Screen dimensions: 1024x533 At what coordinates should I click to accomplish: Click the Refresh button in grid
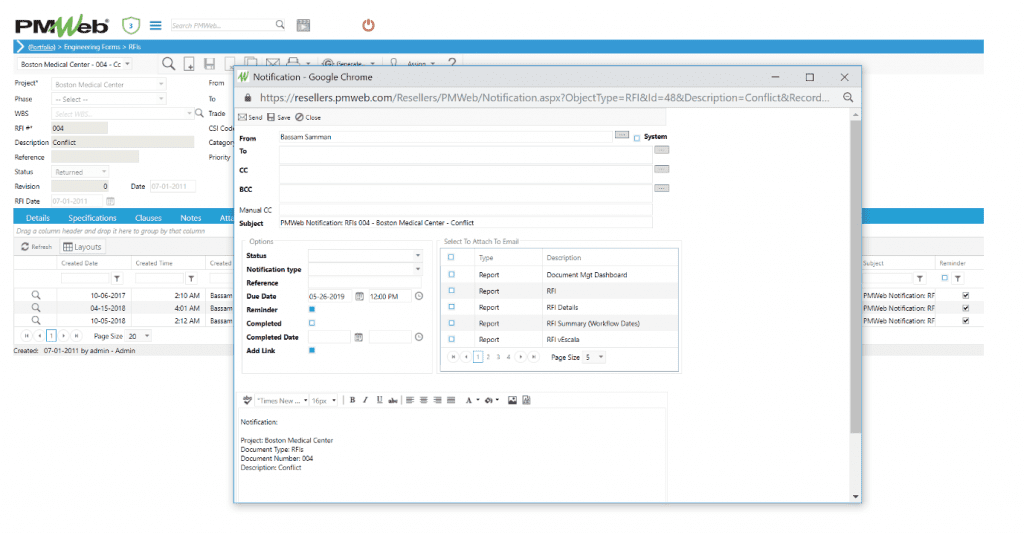point(37,247)
